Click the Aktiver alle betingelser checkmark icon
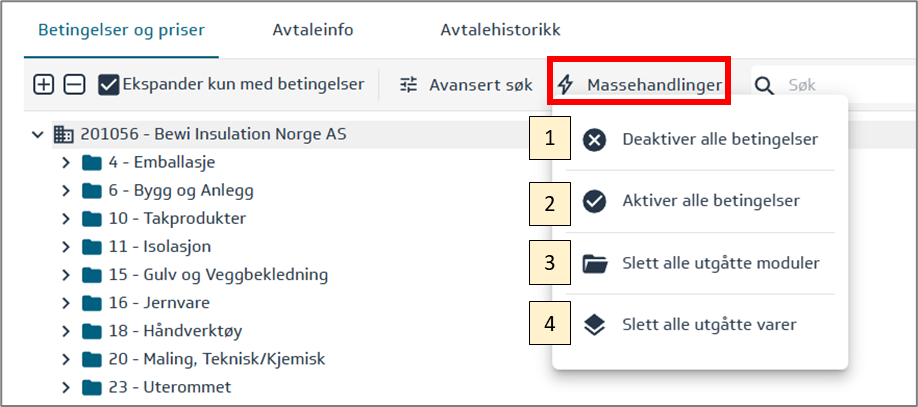 tap(594, 201)
